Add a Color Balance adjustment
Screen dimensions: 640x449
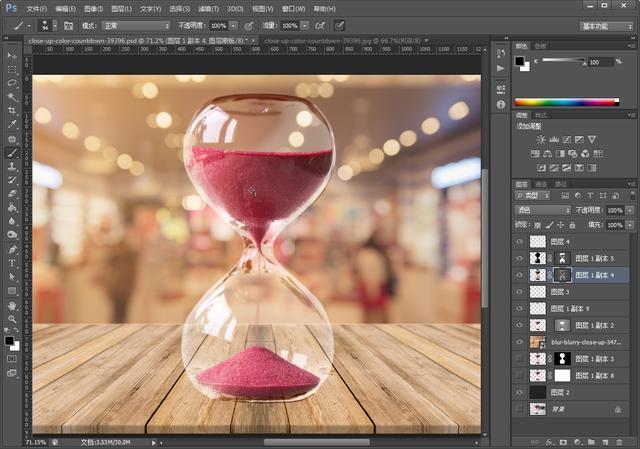(548, 153)
